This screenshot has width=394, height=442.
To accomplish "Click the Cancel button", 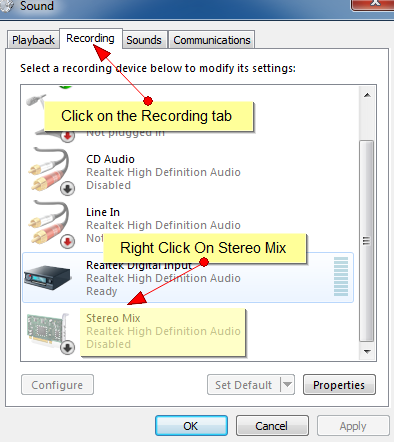I will (x=272, y=426).
